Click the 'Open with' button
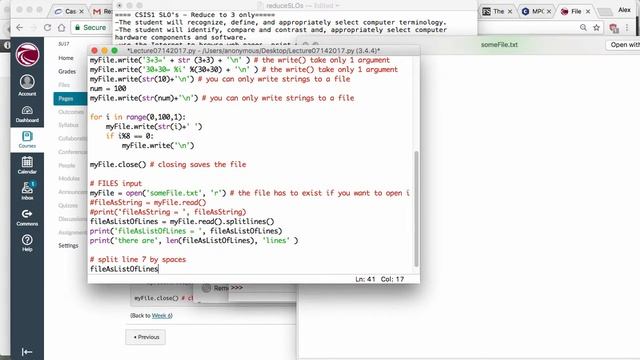 coord(623,44)
